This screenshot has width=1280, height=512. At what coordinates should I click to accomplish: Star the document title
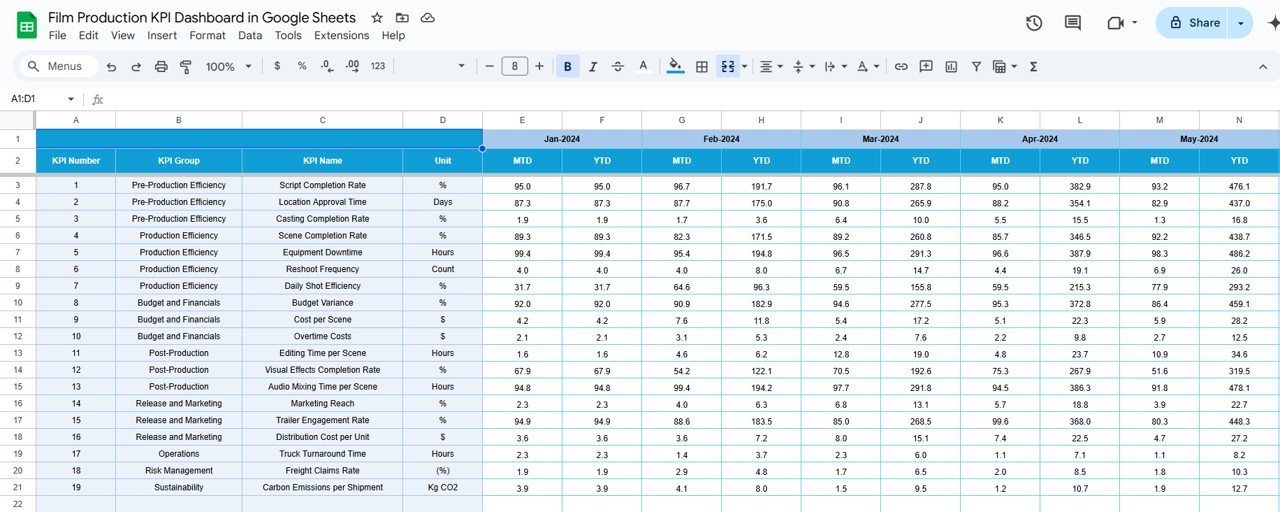pyautogui.click(x=377, y=18)
